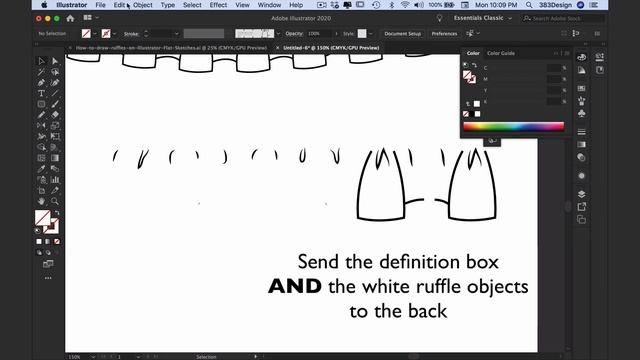Image resolution: width=640 pixels, height=360 pixels.
Task: Select the Eyedropper tool
Action: pyautogui.click(x=41, y=169)
